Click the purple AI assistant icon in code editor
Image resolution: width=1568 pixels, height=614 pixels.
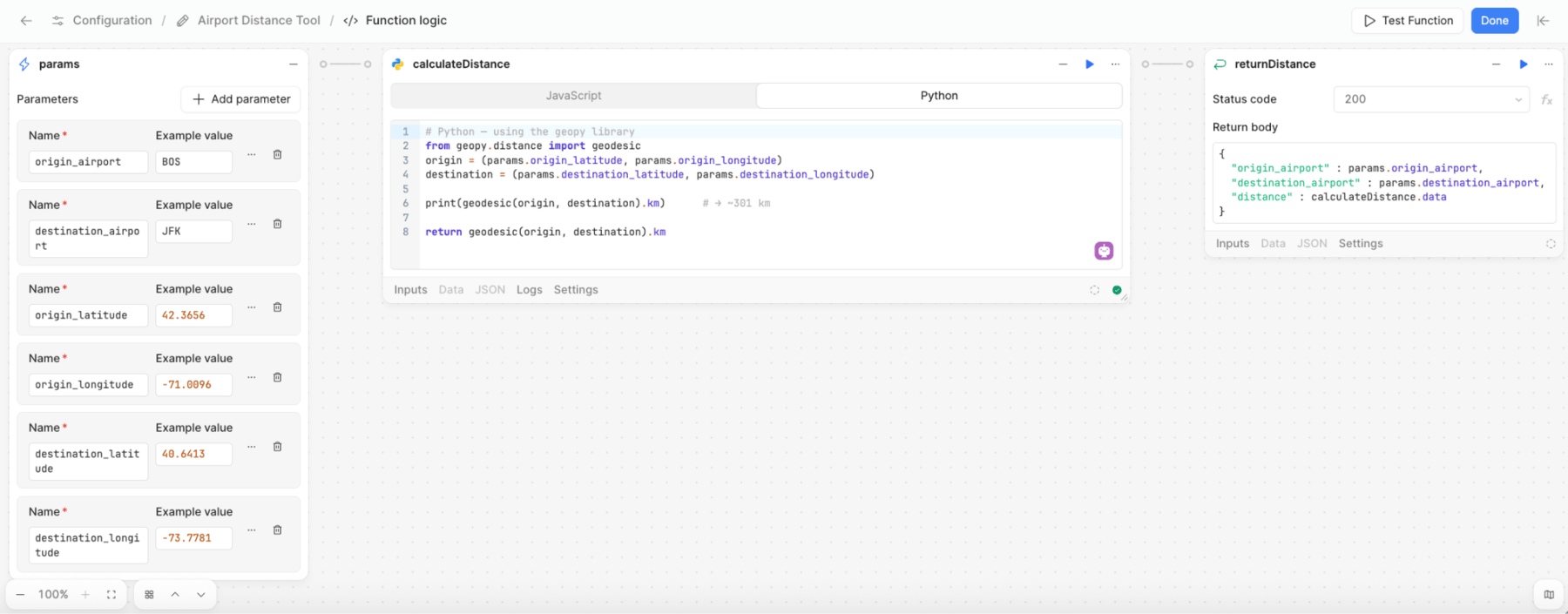tap(1104, 251)
